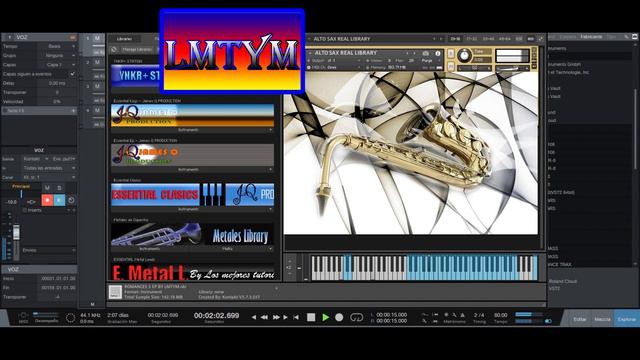Click the Transponer value in track inspector
The image size is (640, 360).
click(x=57, y=92)
